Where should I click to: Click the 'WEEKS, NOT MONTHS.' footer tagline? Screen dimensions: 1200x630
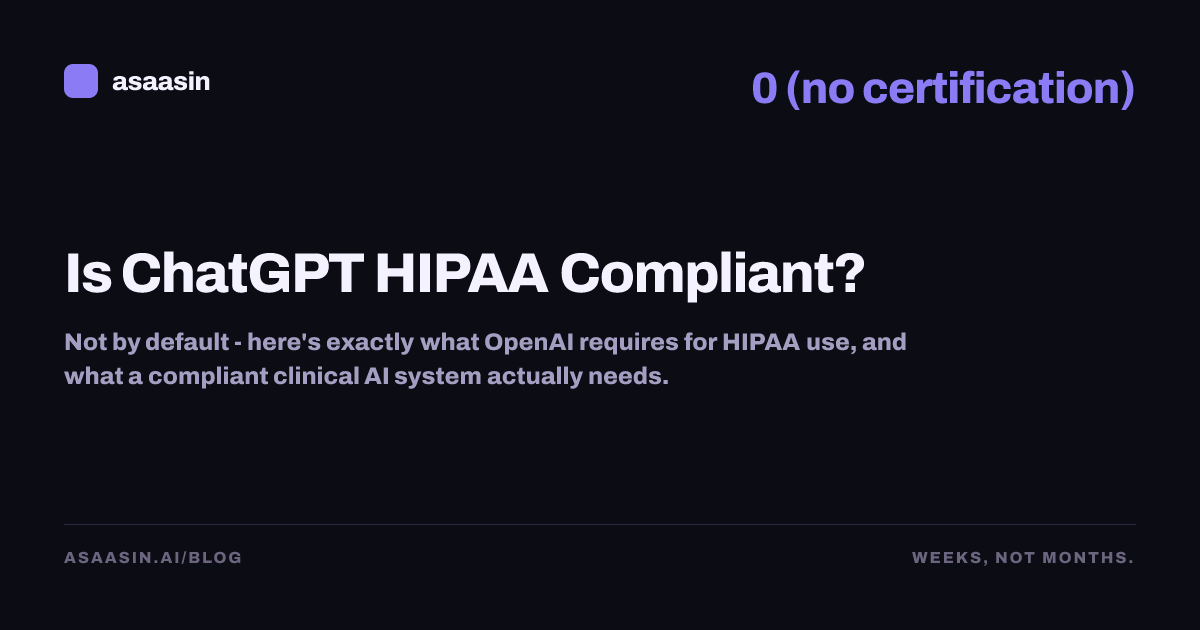click(x=1023, y=557)
